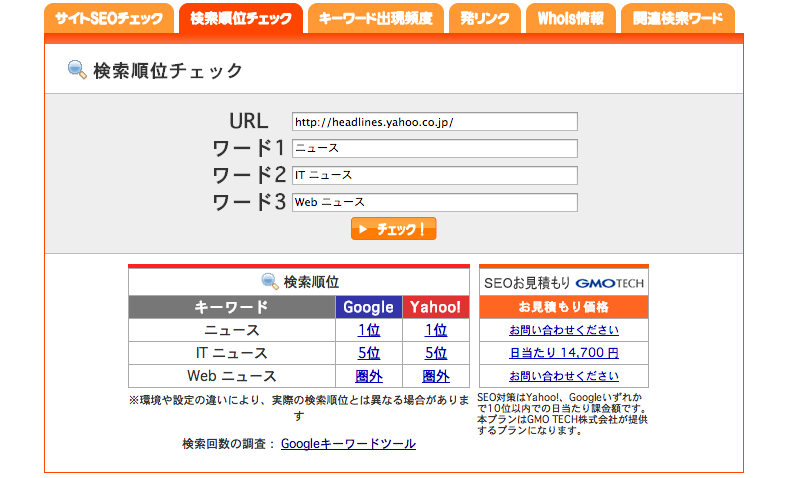Click the magnifier icon beside 検索順位チェック heading
Screen dimensions: 786x478
pos(77,70)
